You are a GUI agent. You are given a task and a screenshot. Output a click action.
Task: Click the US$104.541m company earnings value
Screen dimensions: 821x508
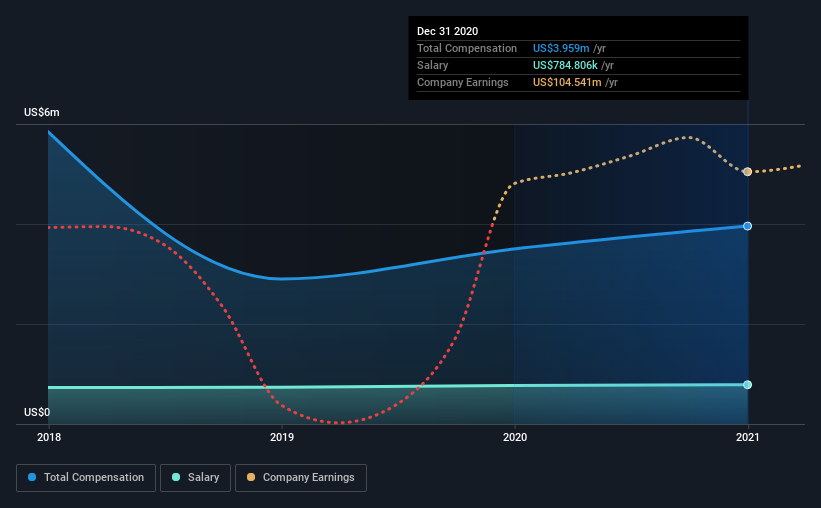pos(567,82)
